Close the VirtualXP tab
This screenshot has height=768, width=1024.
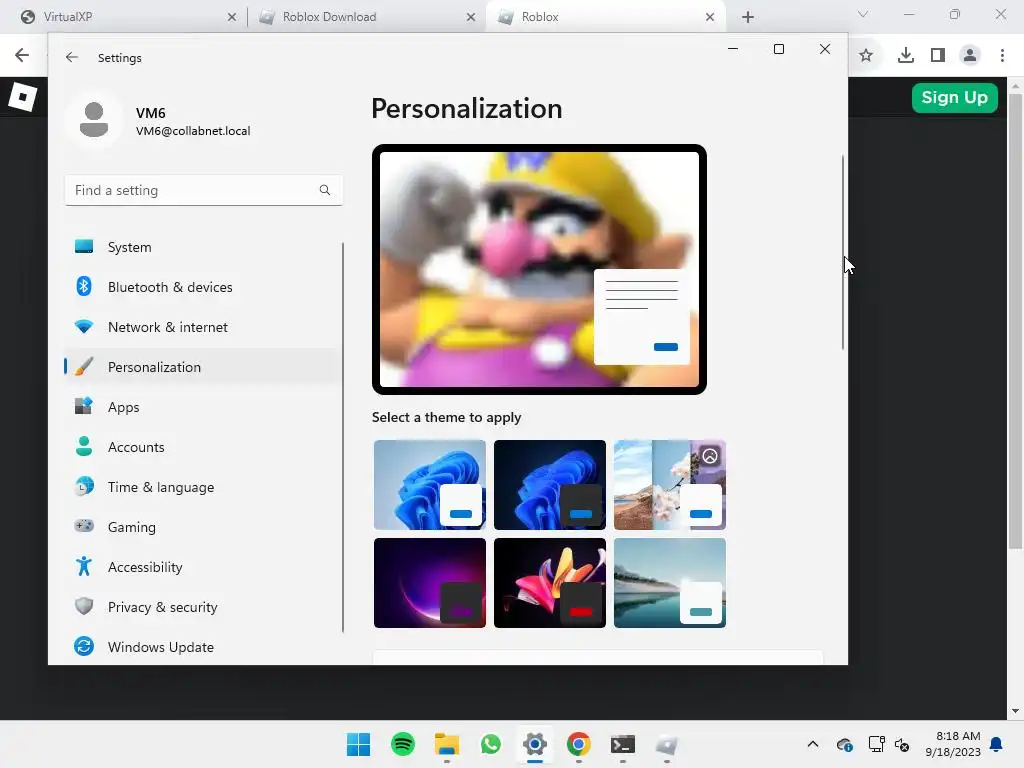tap(232, 17)
